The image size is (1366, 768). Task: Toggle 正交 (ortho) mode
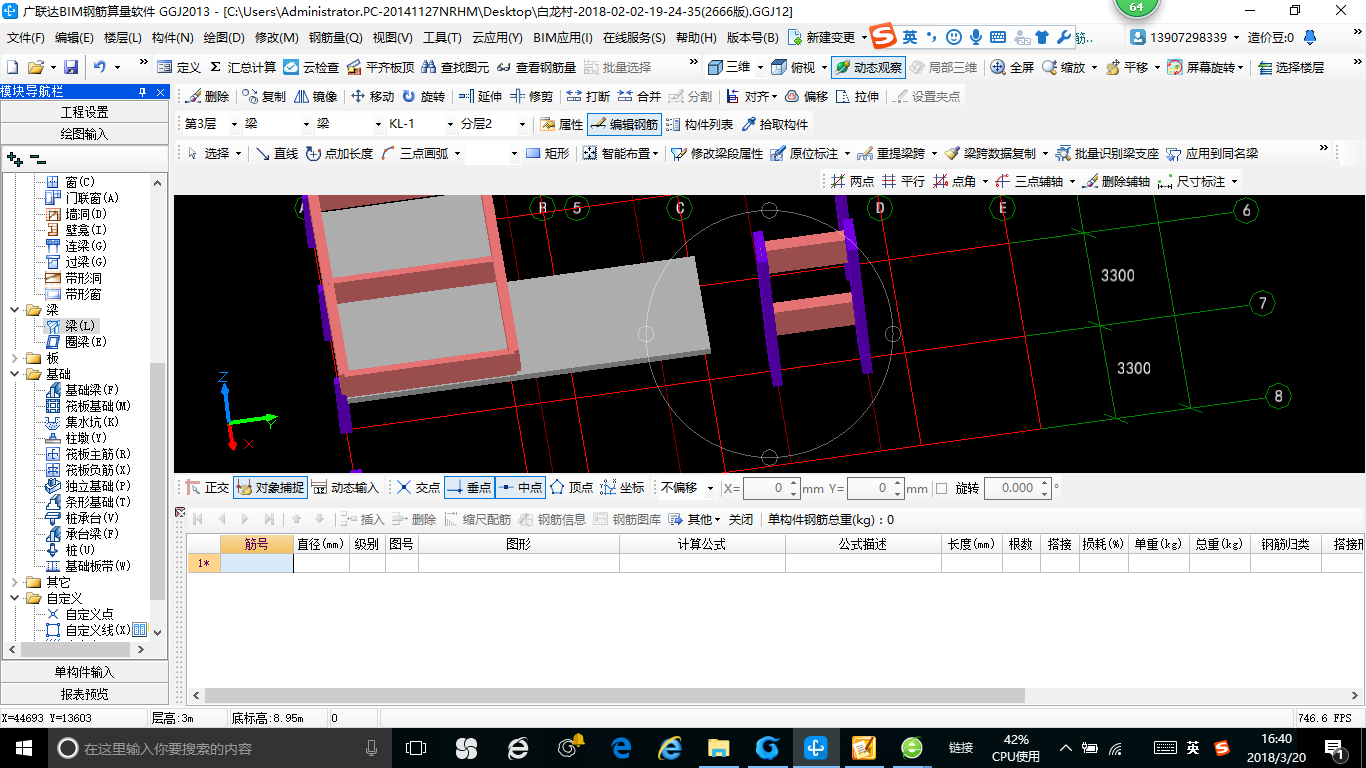[207, 488]
